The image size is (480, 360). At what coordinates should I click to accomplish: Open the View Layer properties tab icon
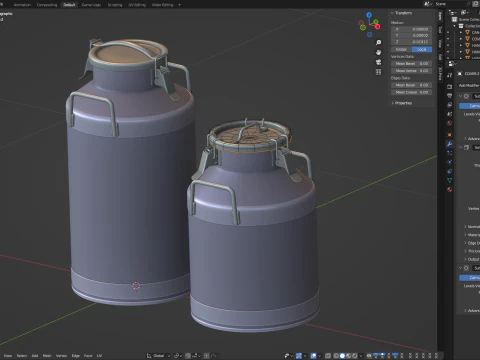pos(449,105)
